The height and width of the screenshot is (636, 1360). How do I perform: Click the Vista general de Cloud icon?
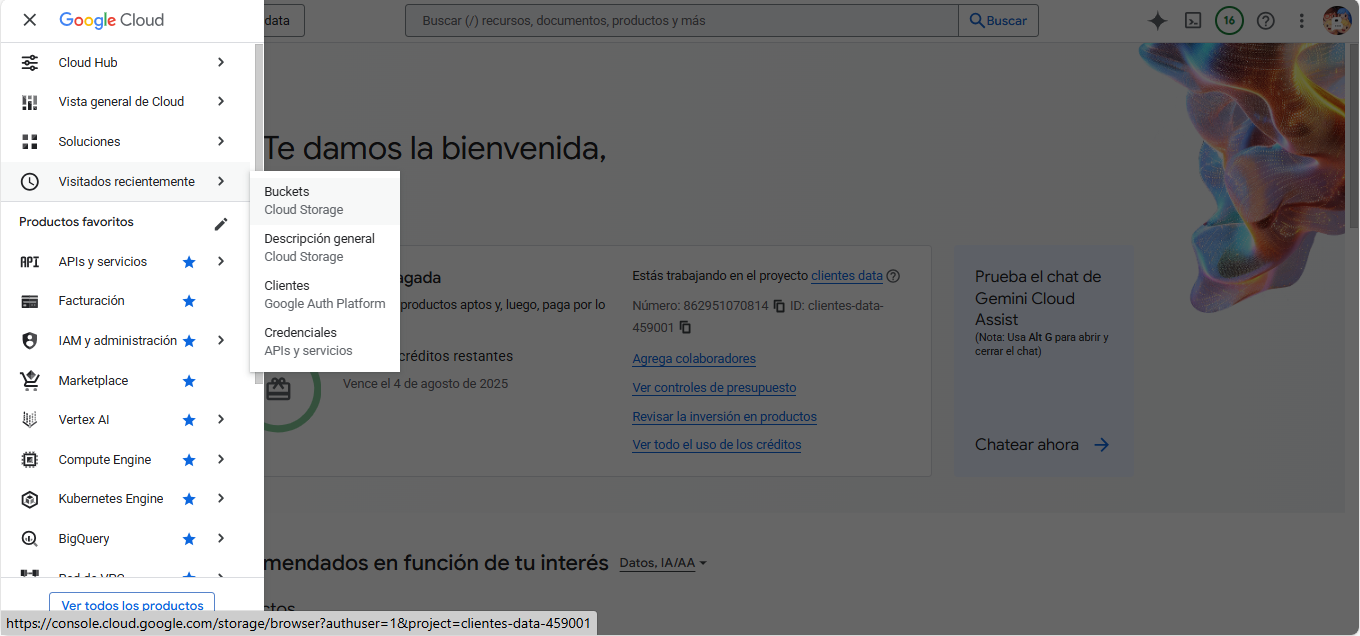[x=30, y=102]
